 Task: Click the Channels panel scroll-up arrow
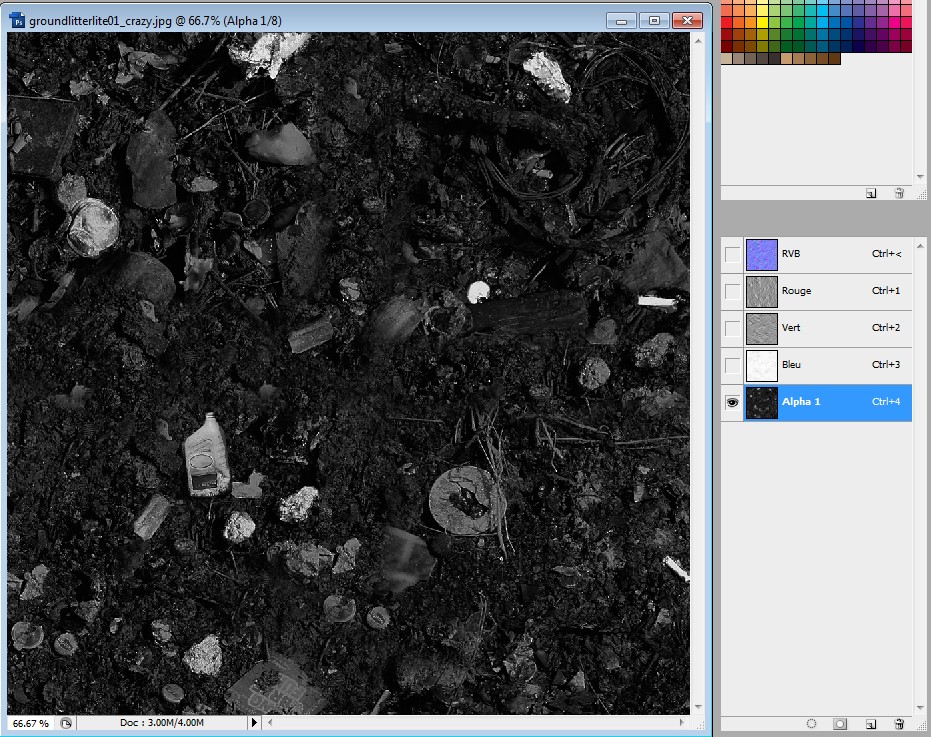(920, 246)
